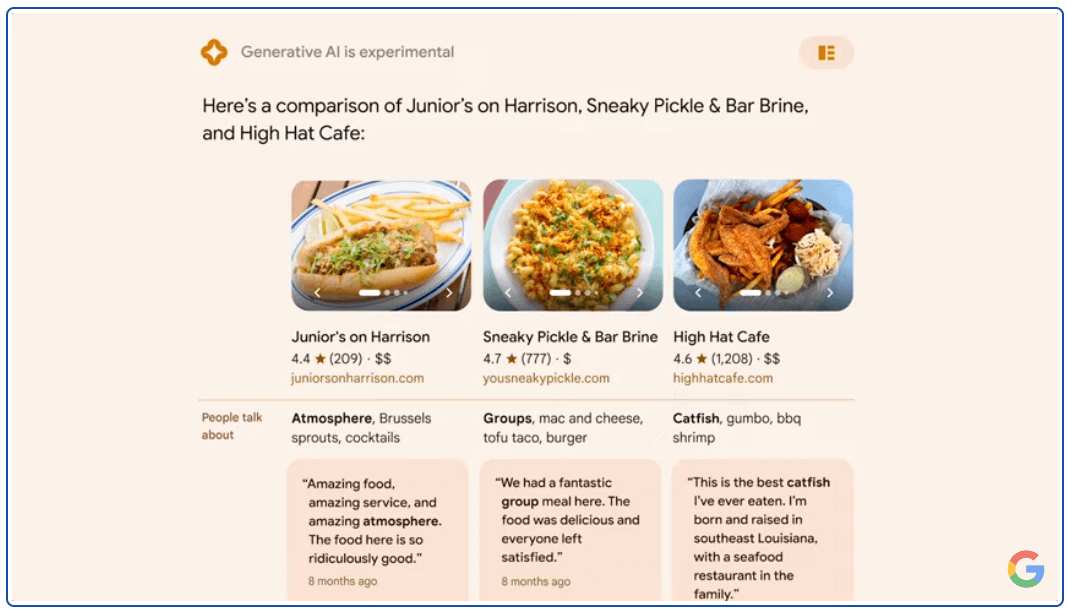Viewport: 1067px width, 612px height.
Task: Show previous photo of Sneaky Pickle
Action: click(508, 293)
